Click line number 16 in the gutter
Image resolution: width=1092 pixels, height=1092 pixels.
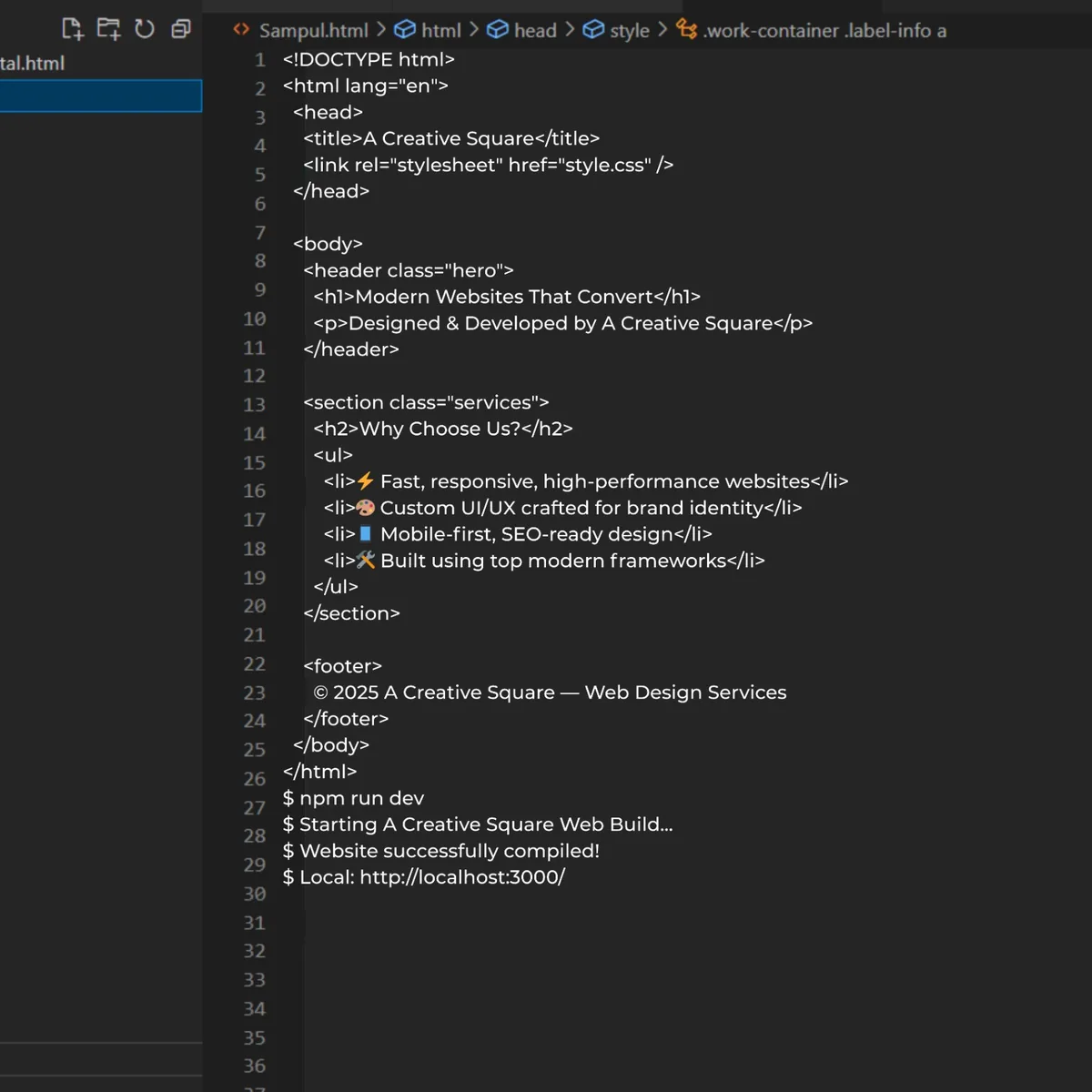pyautogui.click(x=254, y=491)
